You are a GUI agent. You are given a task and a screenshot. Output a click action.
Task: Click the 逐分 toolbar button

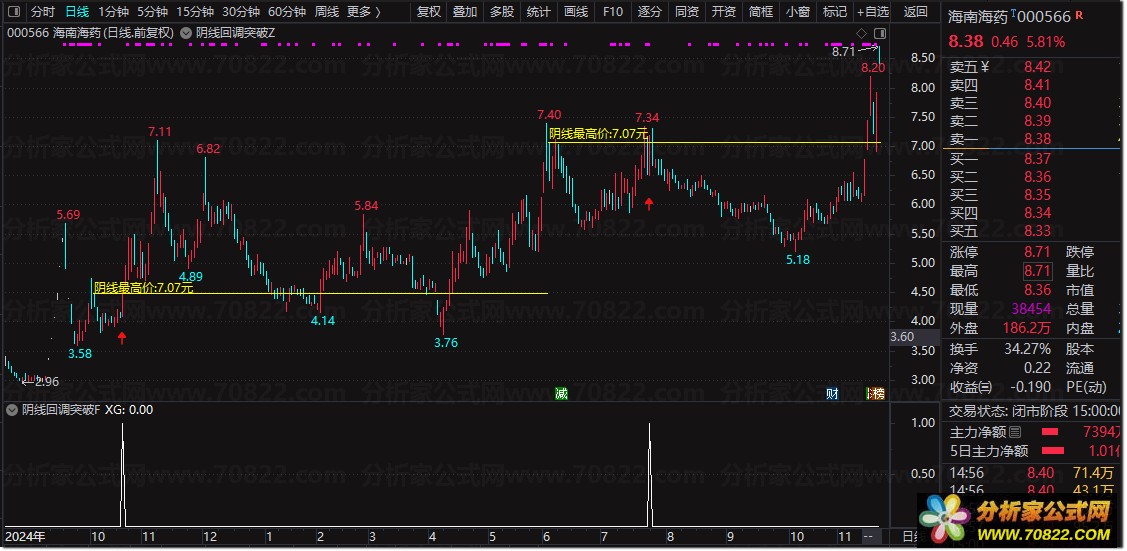click(650, 11)
